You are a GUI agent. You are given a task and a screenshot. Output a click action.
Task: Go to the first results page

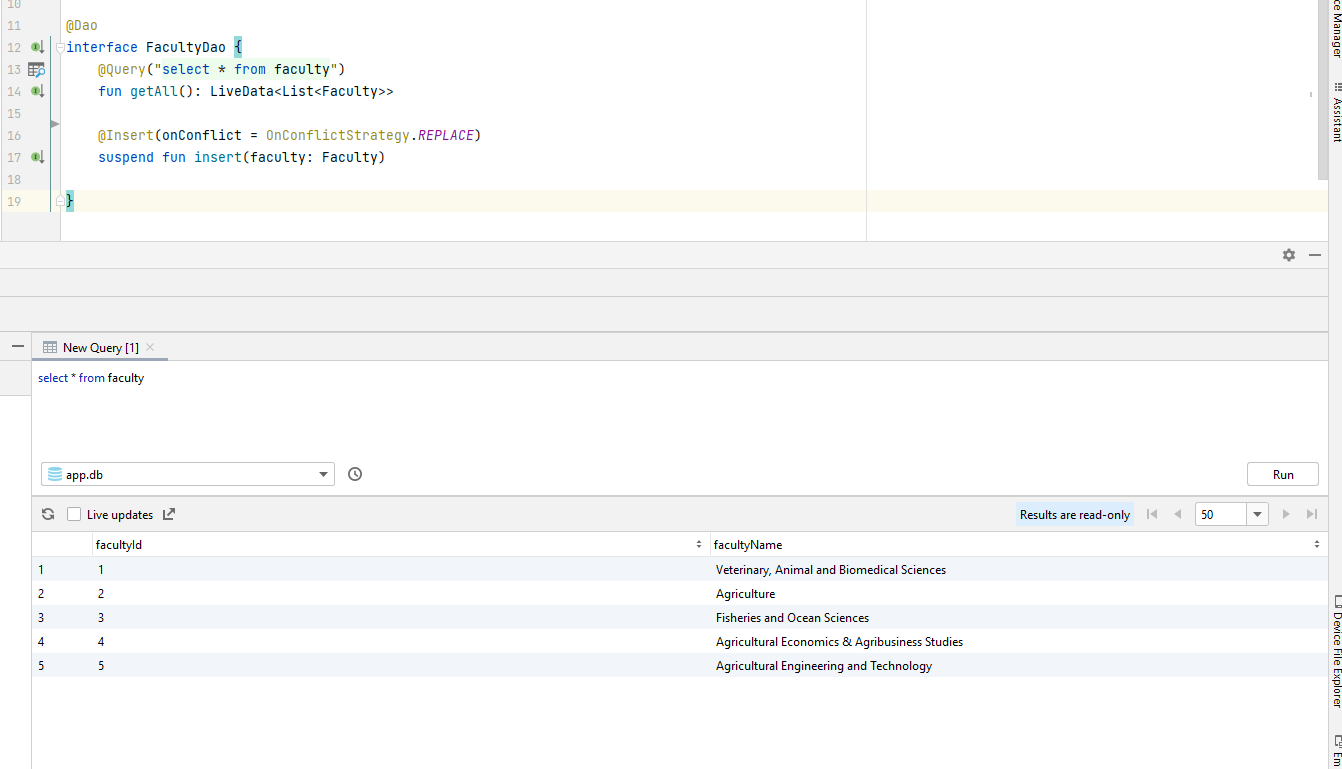pyautogui.click(x=1152, y=514)
